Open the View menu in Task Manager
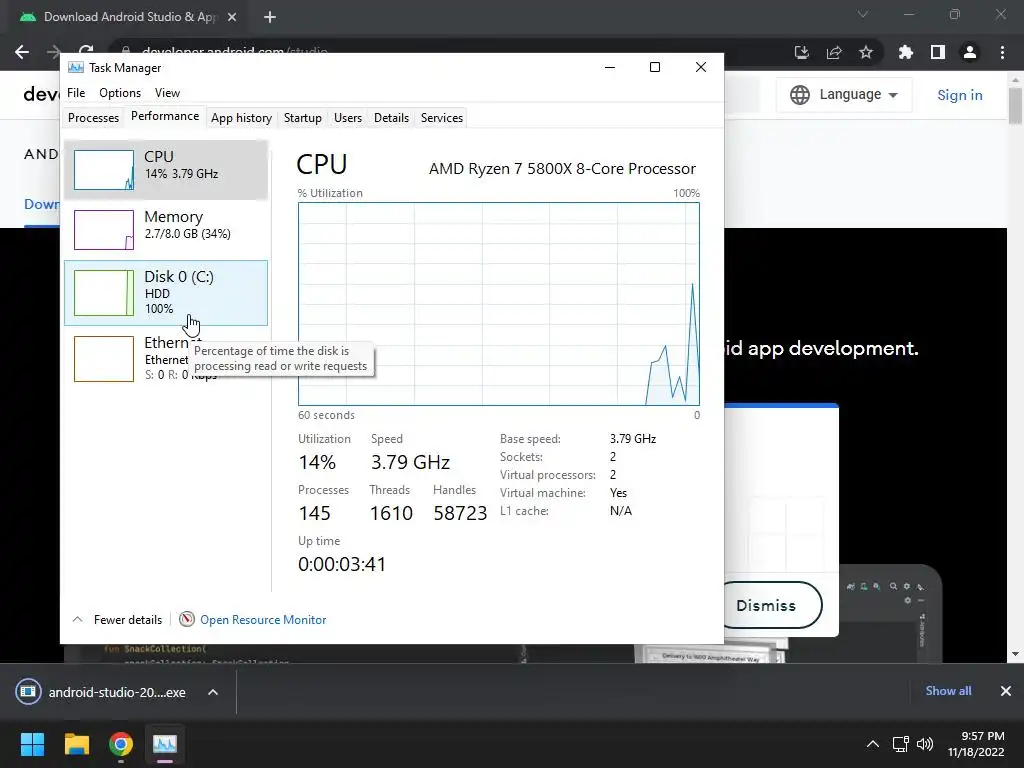1024x768 pixels. click(x=167, y=93)
